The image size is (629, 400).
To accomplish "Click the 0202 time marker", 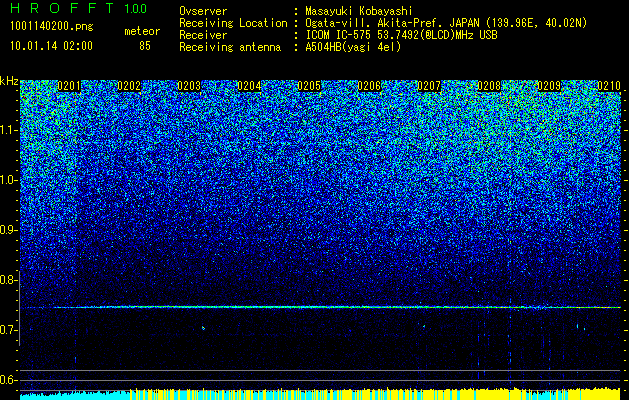I will (x=129, y=86).
